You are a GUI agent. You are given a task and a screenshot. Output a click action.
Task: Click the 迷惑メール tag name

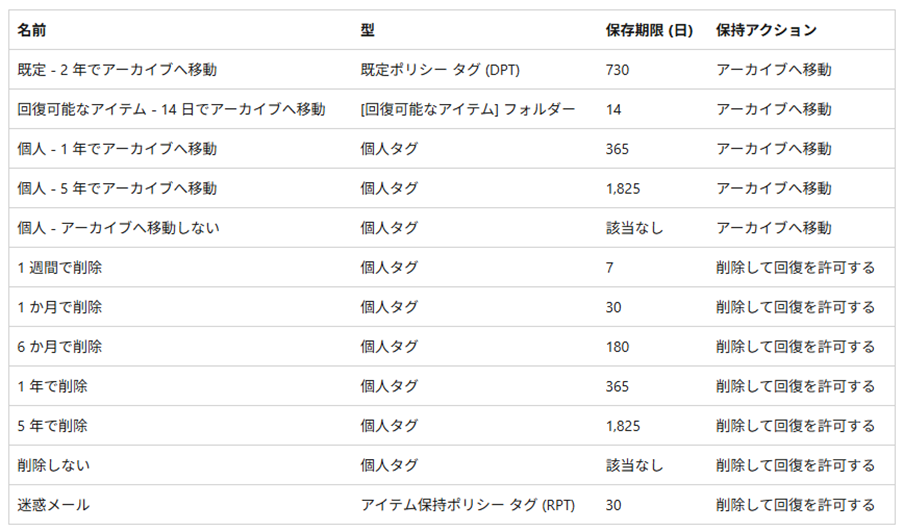[54, 505]
